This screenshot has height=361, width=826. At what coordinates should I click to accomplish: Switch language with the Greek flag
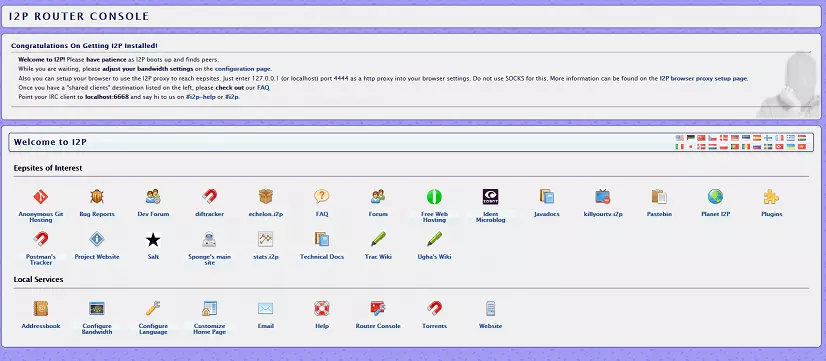(791, 138)
